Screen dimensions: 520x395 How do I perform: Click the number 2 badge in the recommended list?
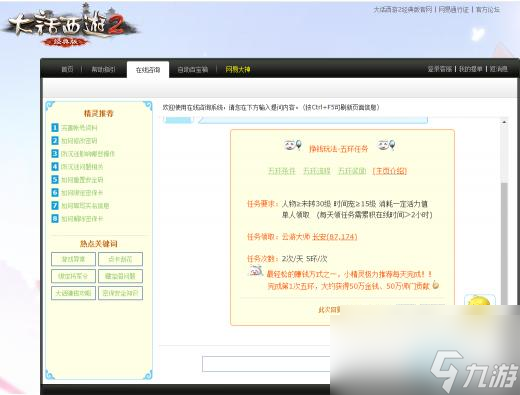[55, 141]
